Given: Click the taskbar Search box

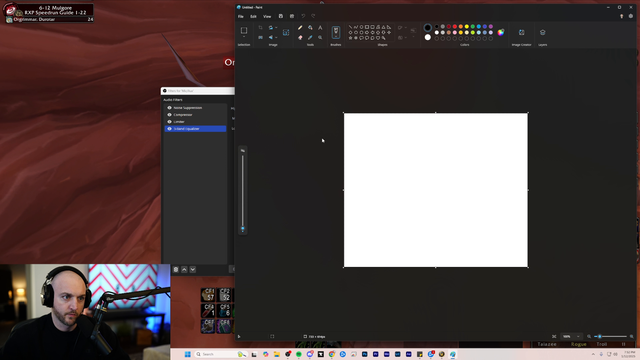Looking at the screenshot, I should pyautogui.click(x=221, y=354).
